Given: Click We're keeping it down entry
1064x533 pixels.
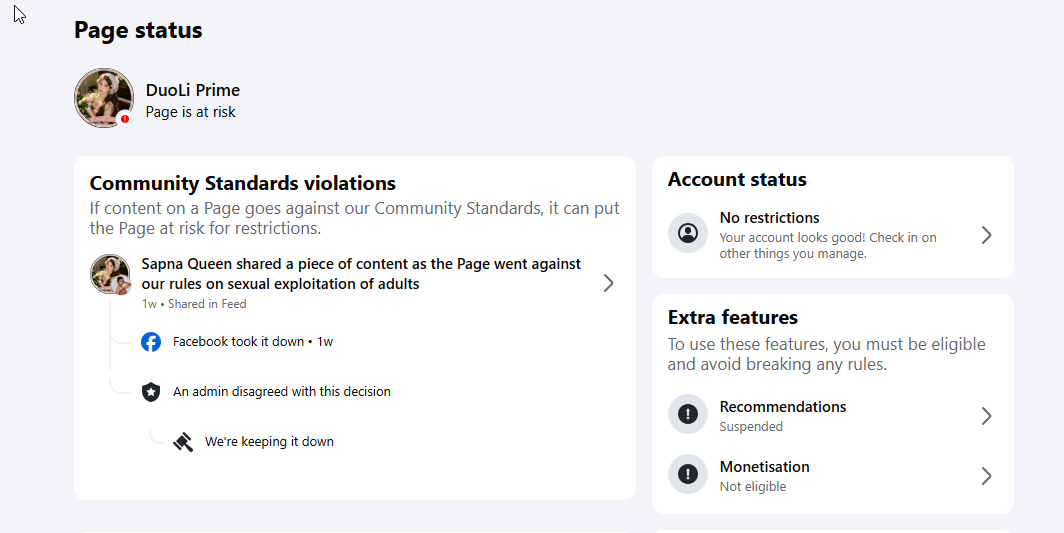Looking at the screenshot, I should pyautogui.click(x=269, y=441).
